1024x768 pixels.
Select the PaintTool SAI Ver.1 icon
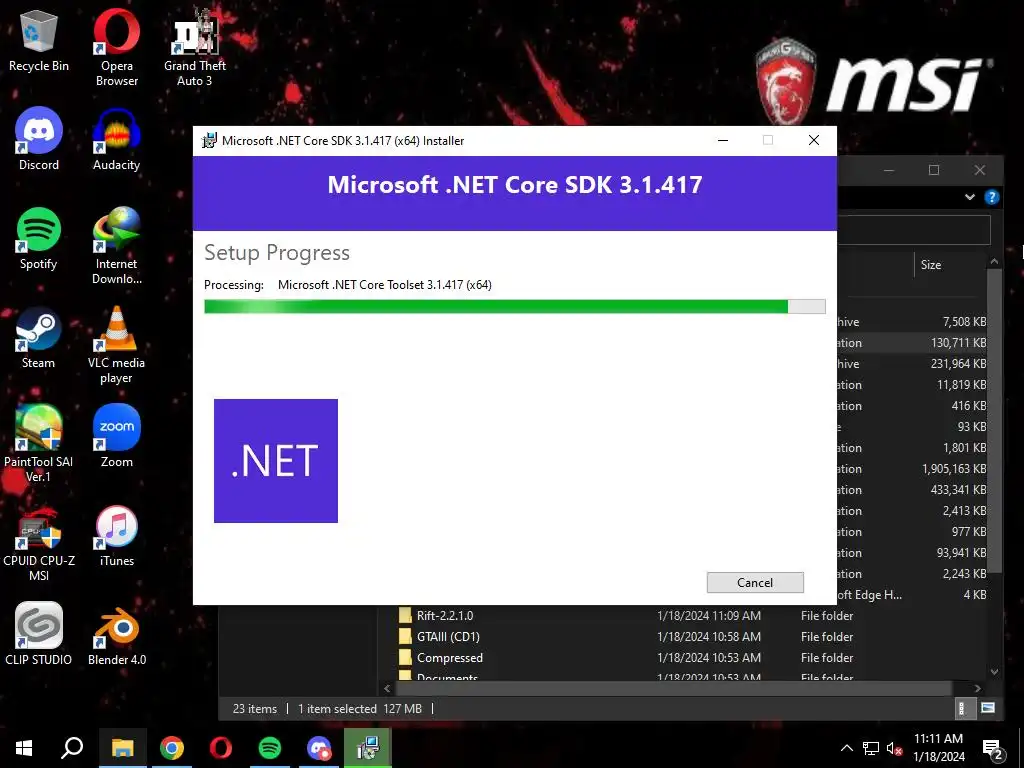click(39, 443)
